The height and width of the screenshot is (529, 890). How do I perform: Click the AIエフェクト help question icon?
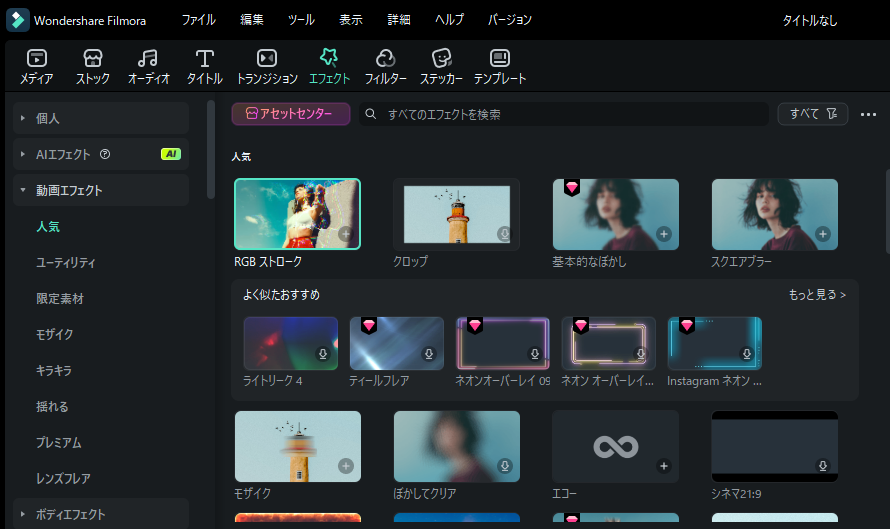click(x=105, y=154)
